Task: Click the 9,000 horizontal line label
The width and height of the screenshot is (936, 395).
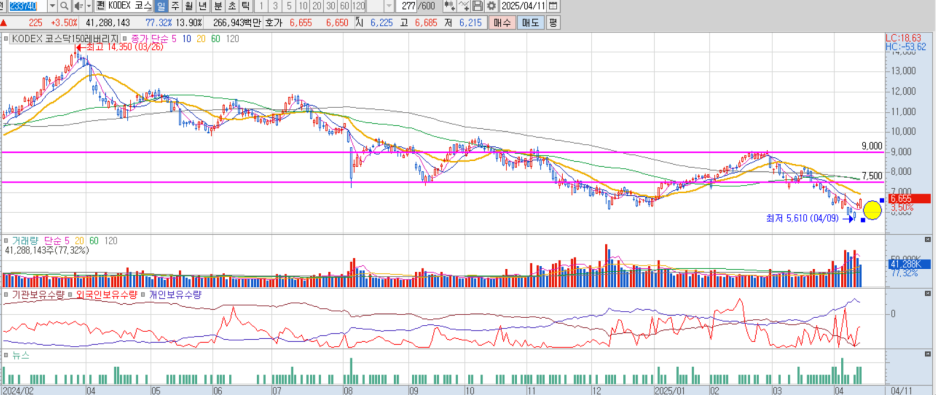Action: pyautogui.click(x=872, y=146)
